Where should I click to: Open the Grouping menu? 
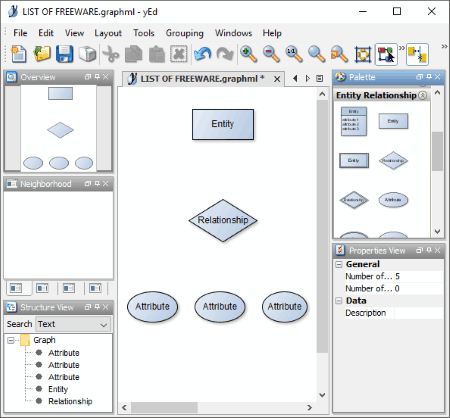[x=184, y=33]
